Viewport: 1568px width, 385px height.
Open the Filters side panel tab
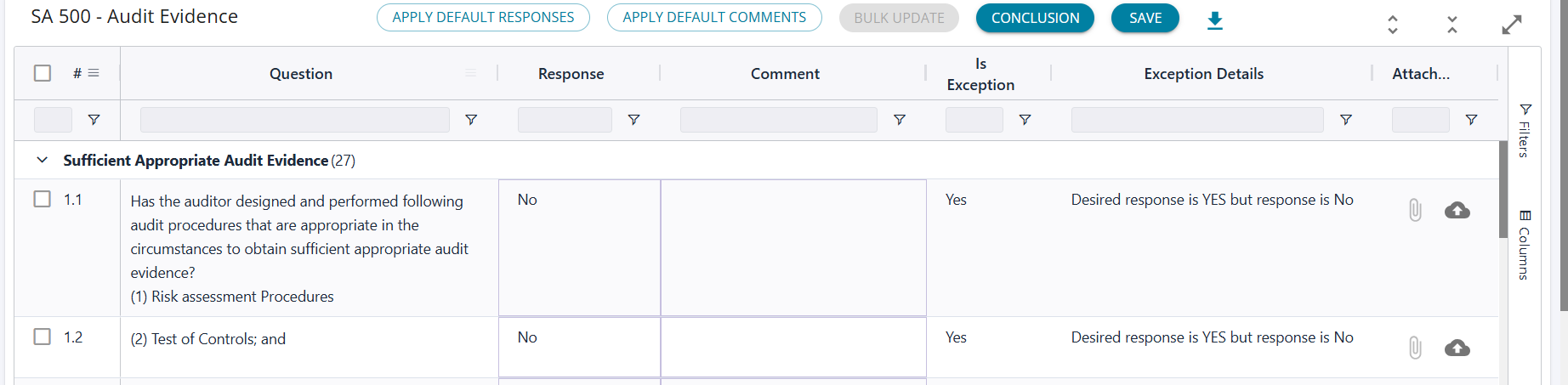1525,131
